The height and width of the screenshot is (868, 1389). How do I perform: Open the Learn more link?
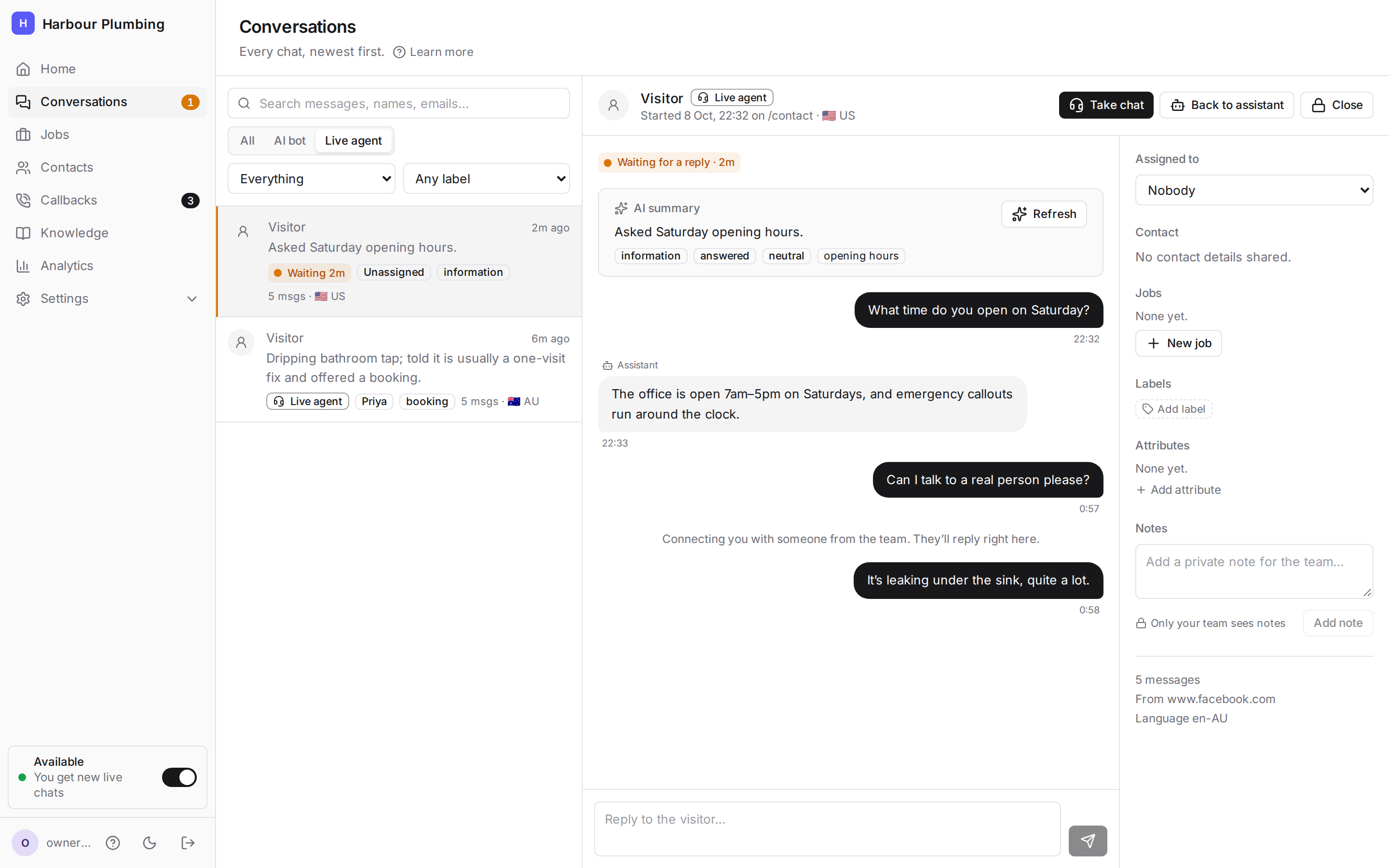[x=434, y=52]
